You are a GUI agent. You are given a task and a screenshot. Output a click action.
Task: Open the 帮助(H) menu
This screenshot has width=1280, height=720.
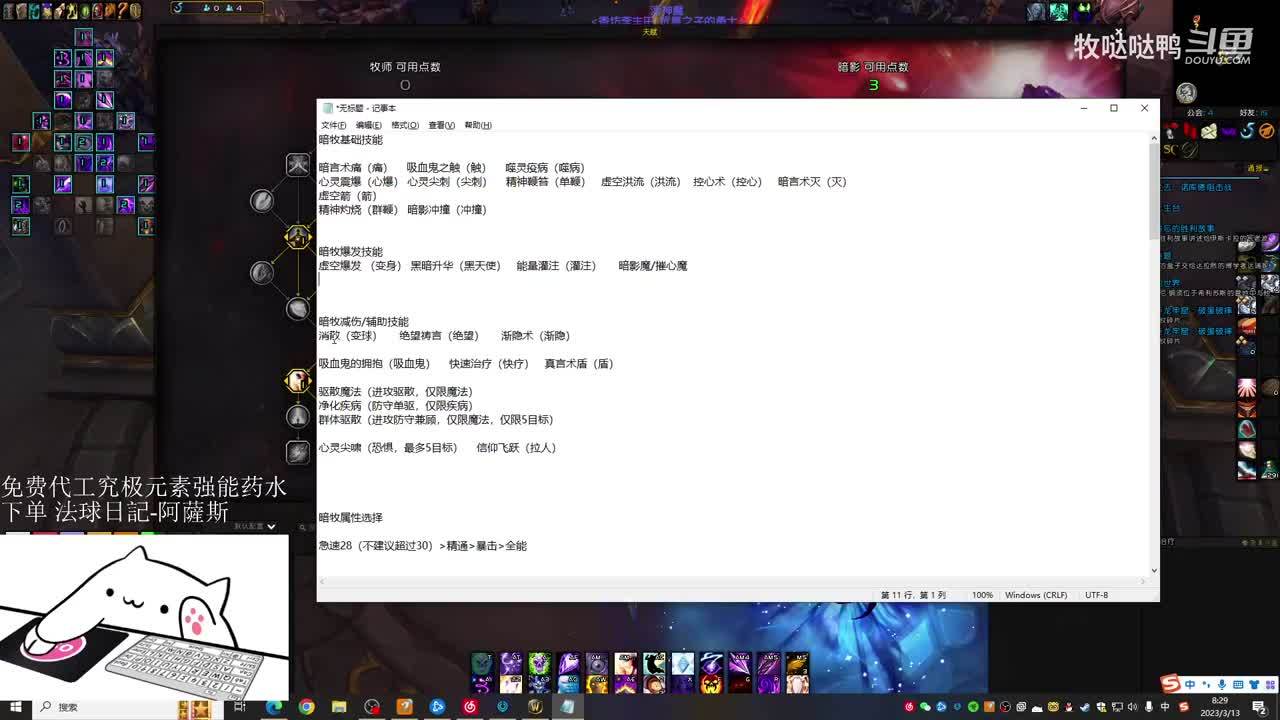[478, 125]
